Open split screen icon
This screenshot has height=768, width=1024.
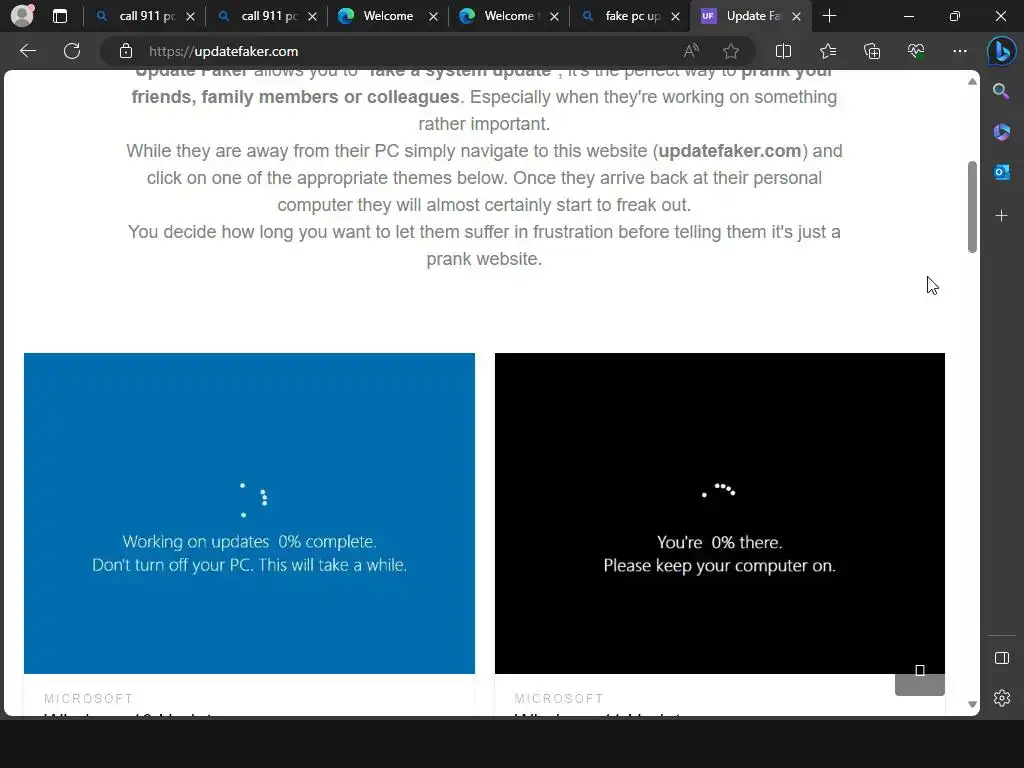[783, 51]
